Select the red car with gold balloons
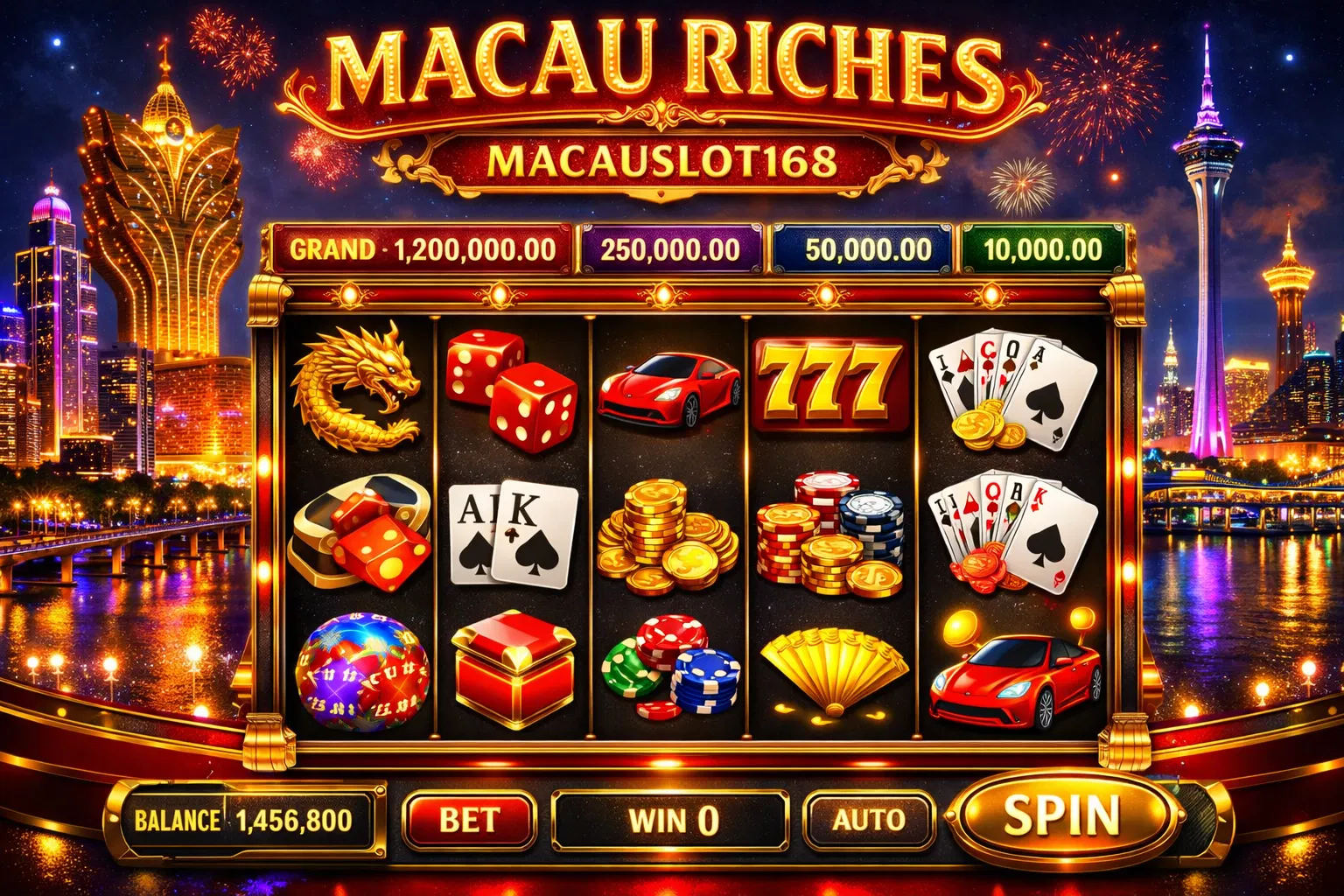1344x896 pixels. click(1015, 669)
